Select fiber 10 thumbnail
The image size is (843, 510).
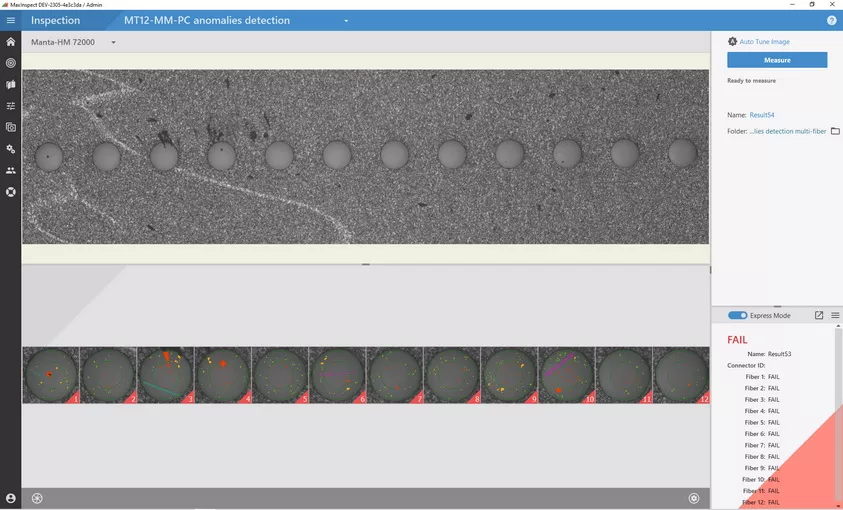566,375
